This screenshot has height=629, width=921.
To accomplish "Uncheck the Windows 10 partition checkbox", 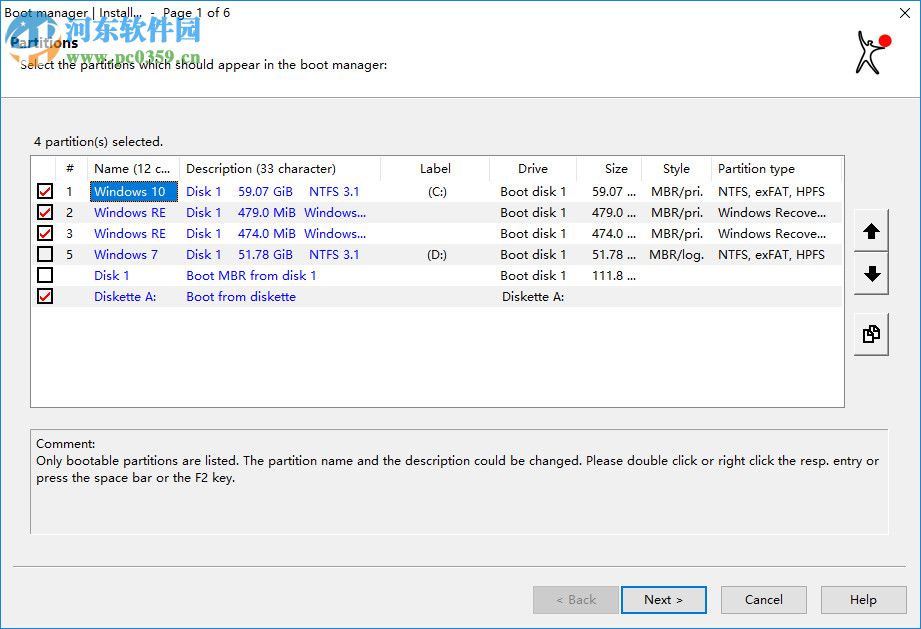I will (x=45, y=192).
